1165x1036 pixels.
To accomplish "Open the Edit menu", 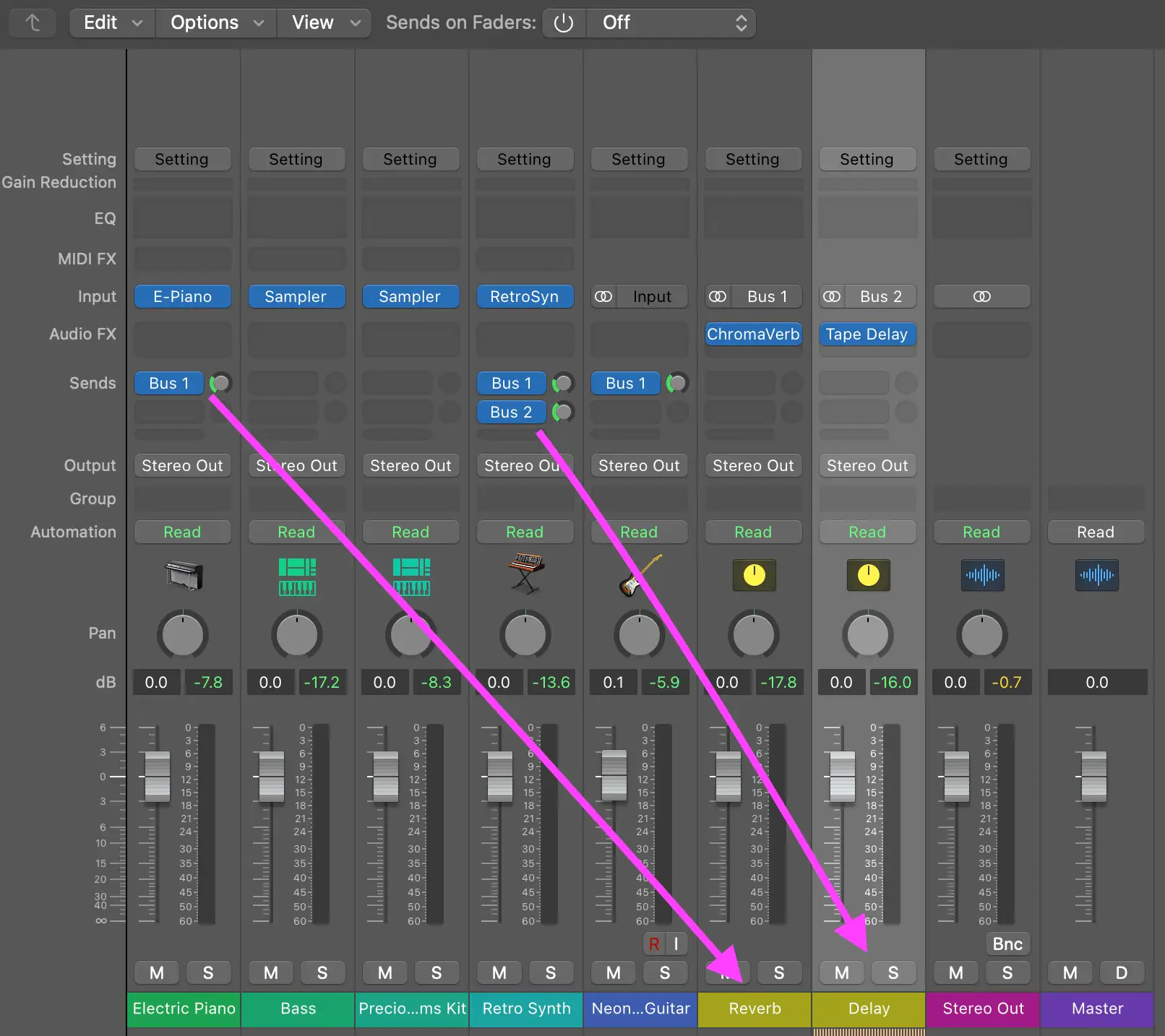I will click(113, 22).
